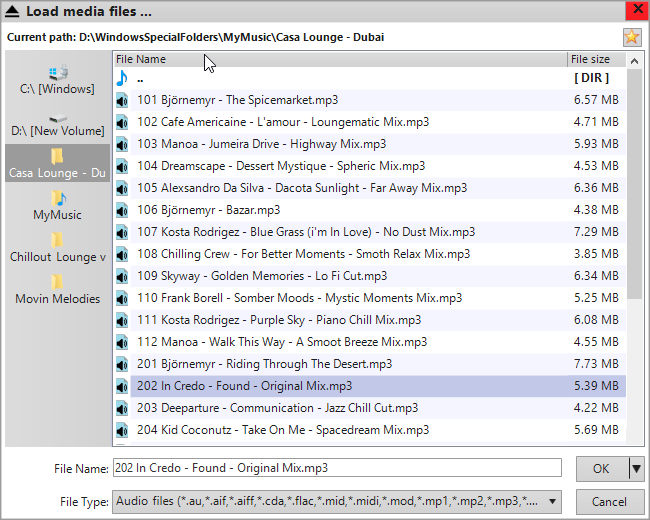Click speaker icon of 108 Chilling Crew track
The width and height of the screenshot is (650, 520).
(x=122, y=254)
